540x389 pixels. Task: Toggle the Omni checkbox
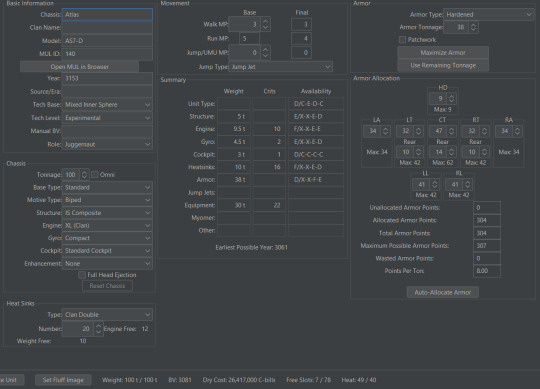tap(95, 175)
